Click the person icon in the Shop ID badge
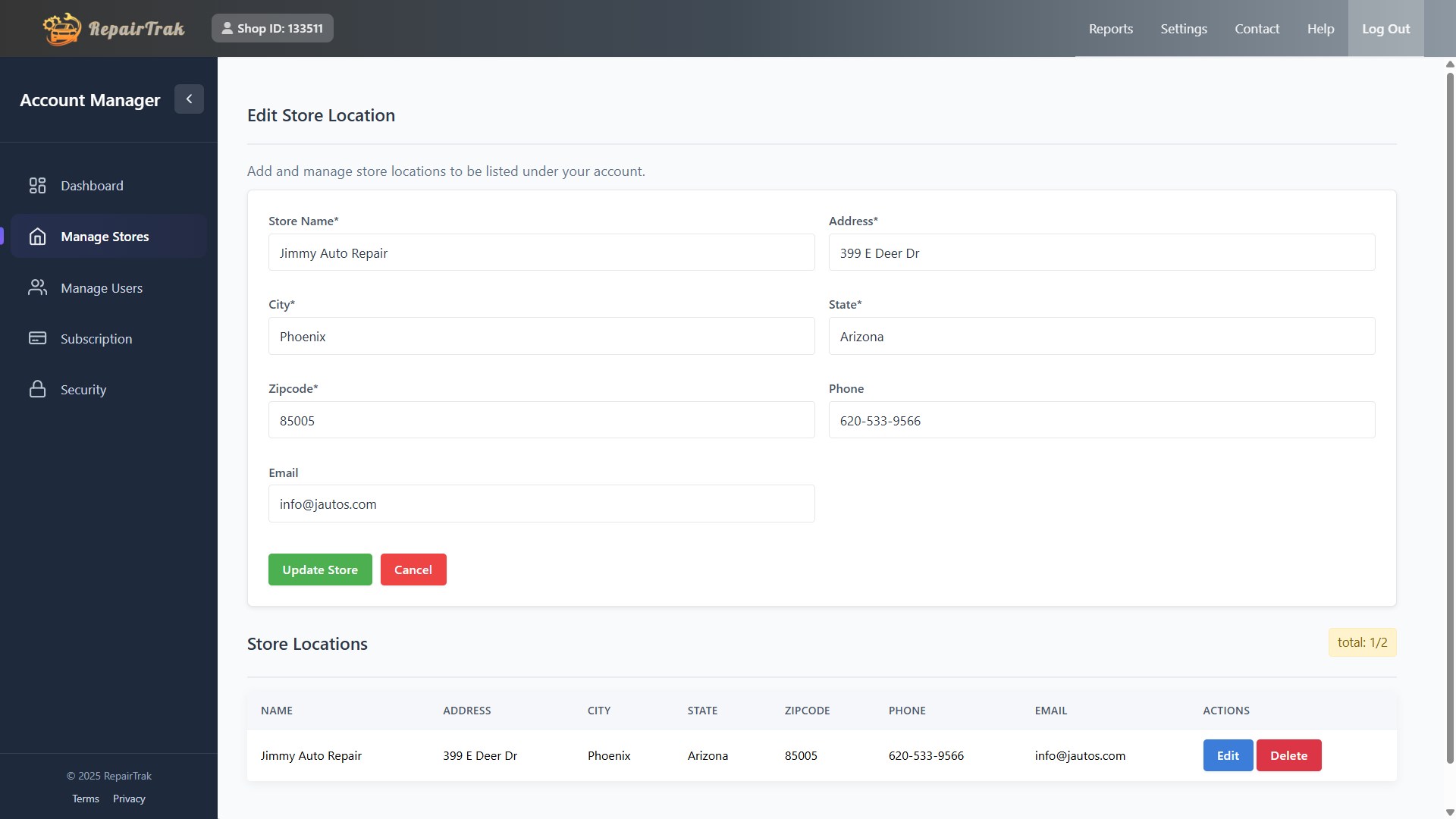Screen dimensions: 1456x819 click(227, 28)
